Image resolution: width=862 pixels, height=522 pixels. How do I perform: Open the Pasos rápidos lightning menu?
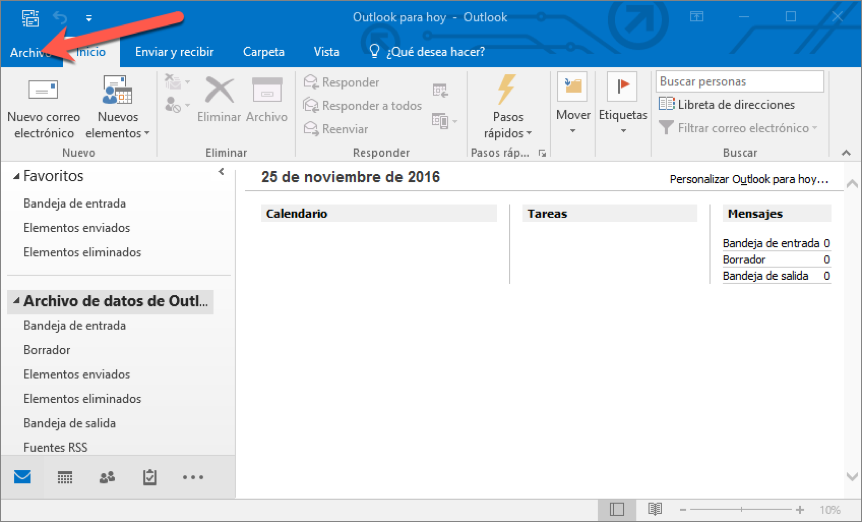click(507, 107)
